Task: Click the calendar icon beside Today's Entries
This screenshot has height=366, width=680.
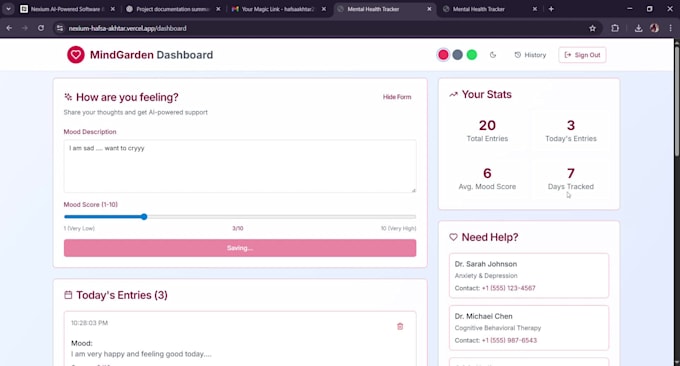Action: tap(68, 295)
